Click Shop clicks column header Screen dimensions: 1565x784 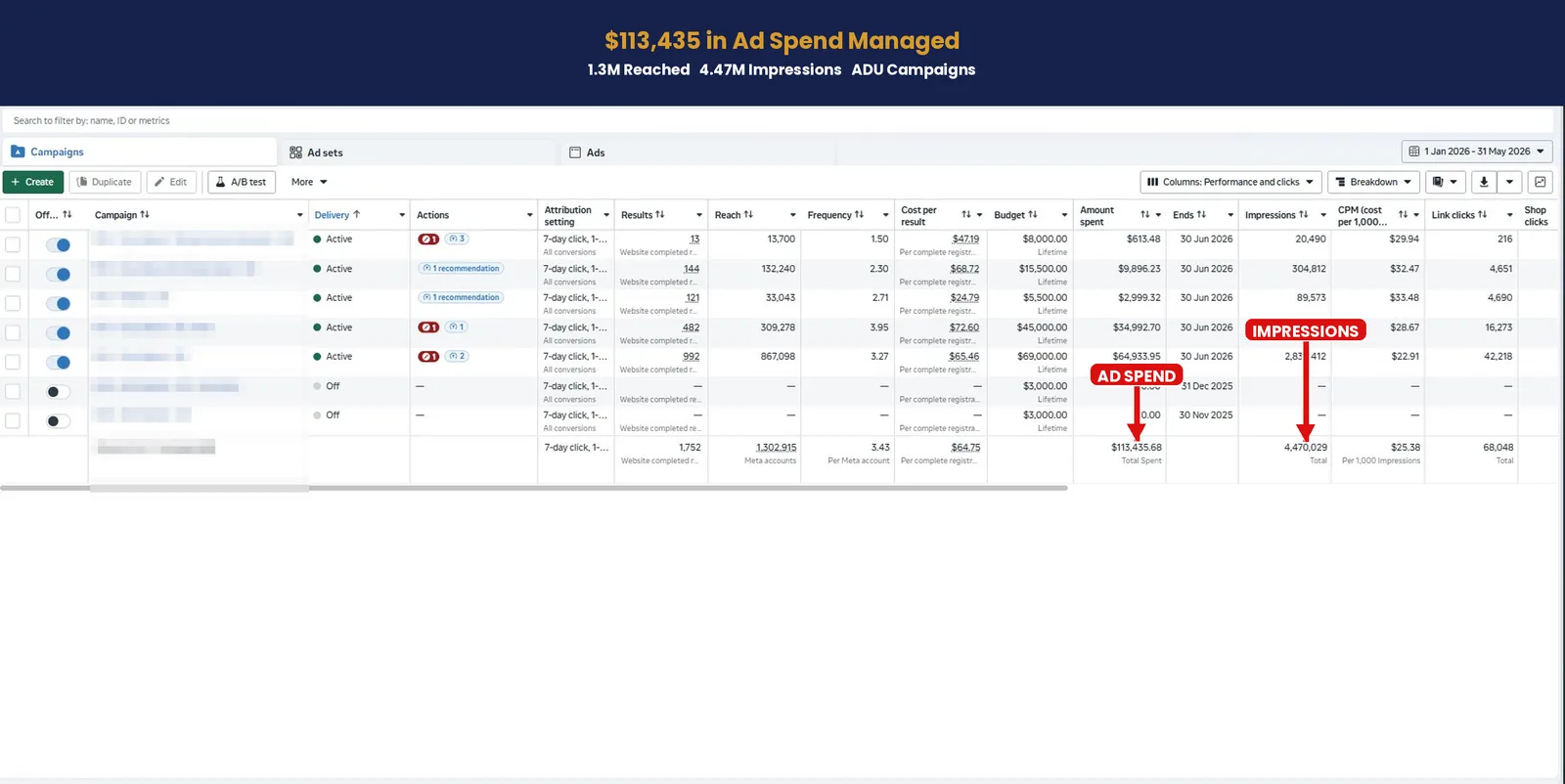pos(1536,216)
